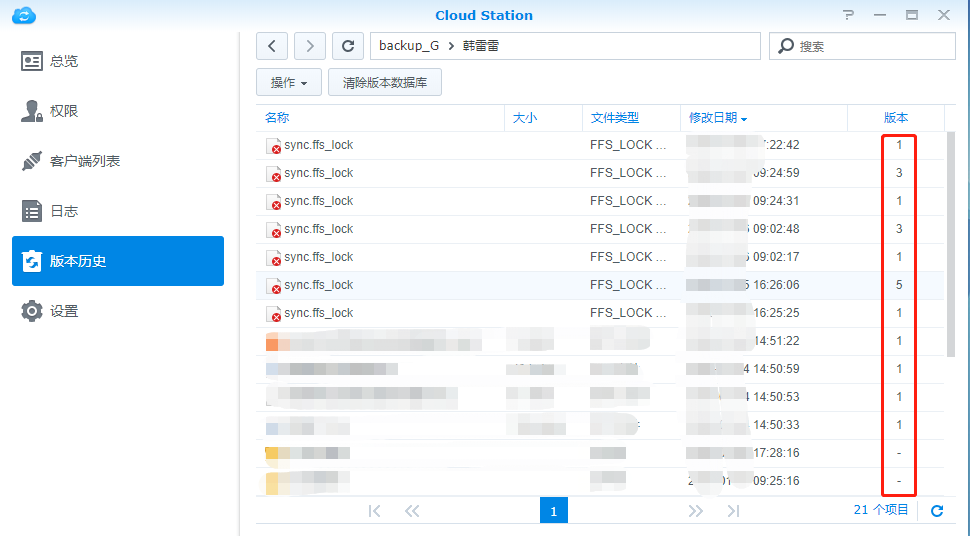This screenshot has height=536, width=970.
Task: Click backup_G in the path breadcrumb
Action: [409, 46]
